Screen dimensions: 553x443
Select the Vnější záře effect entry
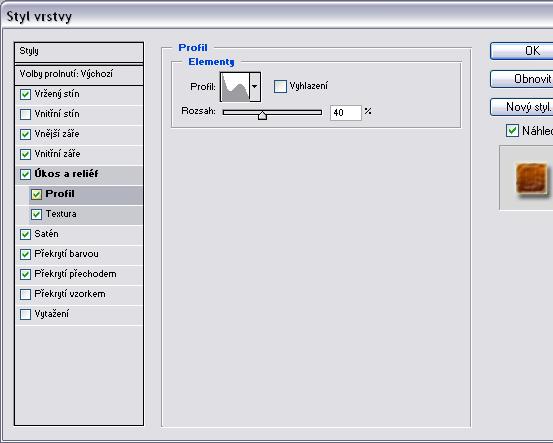79,134
